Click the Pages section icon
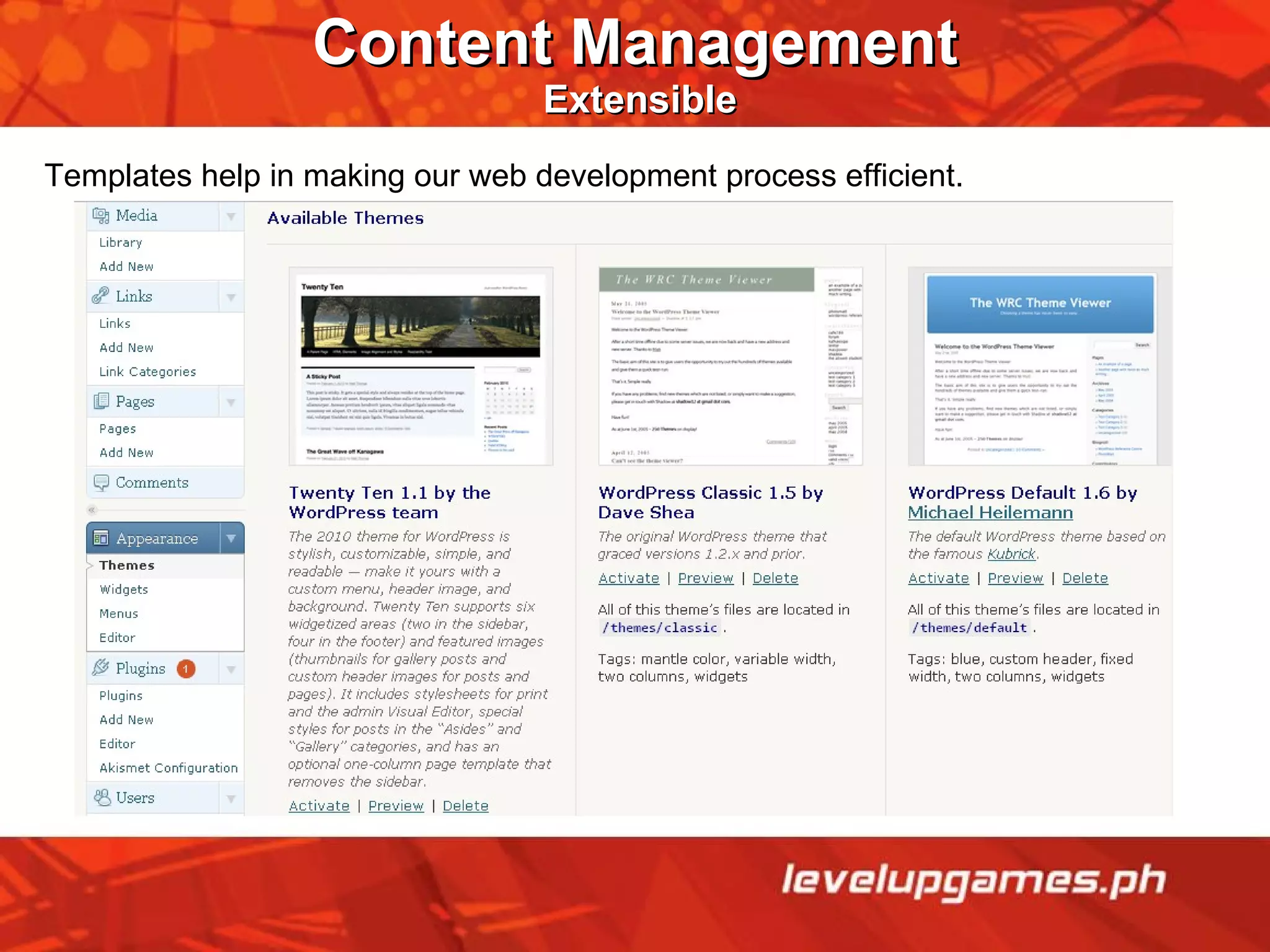 click(101, 401)
